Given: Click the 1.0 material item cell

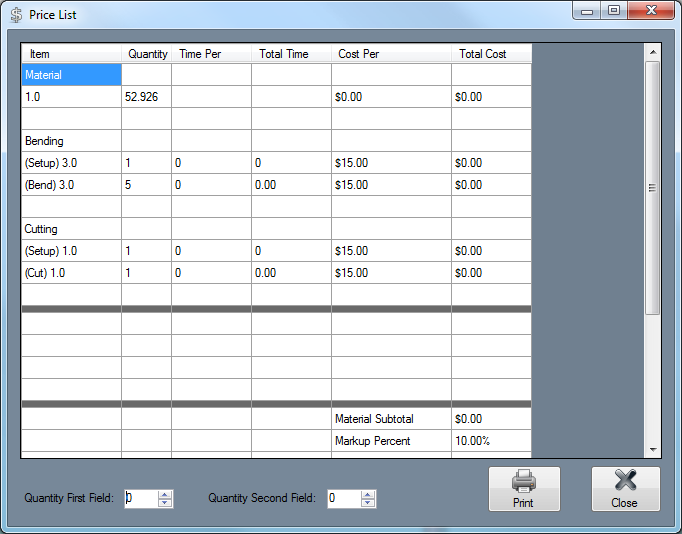Looking at the screenshot, I should (71, 97).
